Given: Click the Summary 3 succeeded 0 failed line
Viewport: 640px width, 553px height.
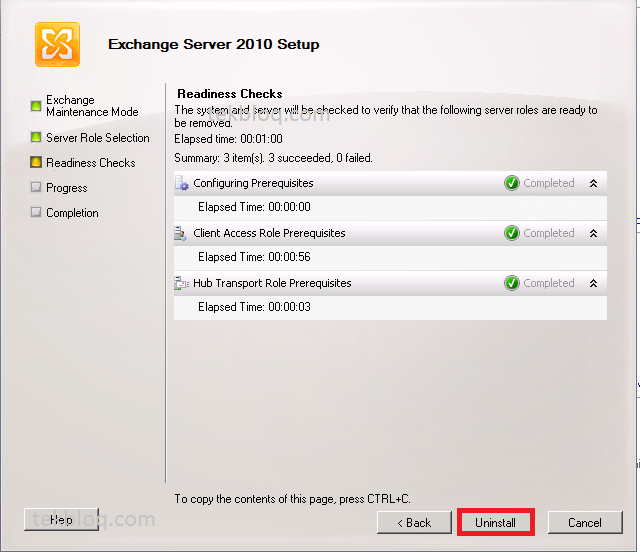Looking at the screenshot, I should [x=273, y=158].
